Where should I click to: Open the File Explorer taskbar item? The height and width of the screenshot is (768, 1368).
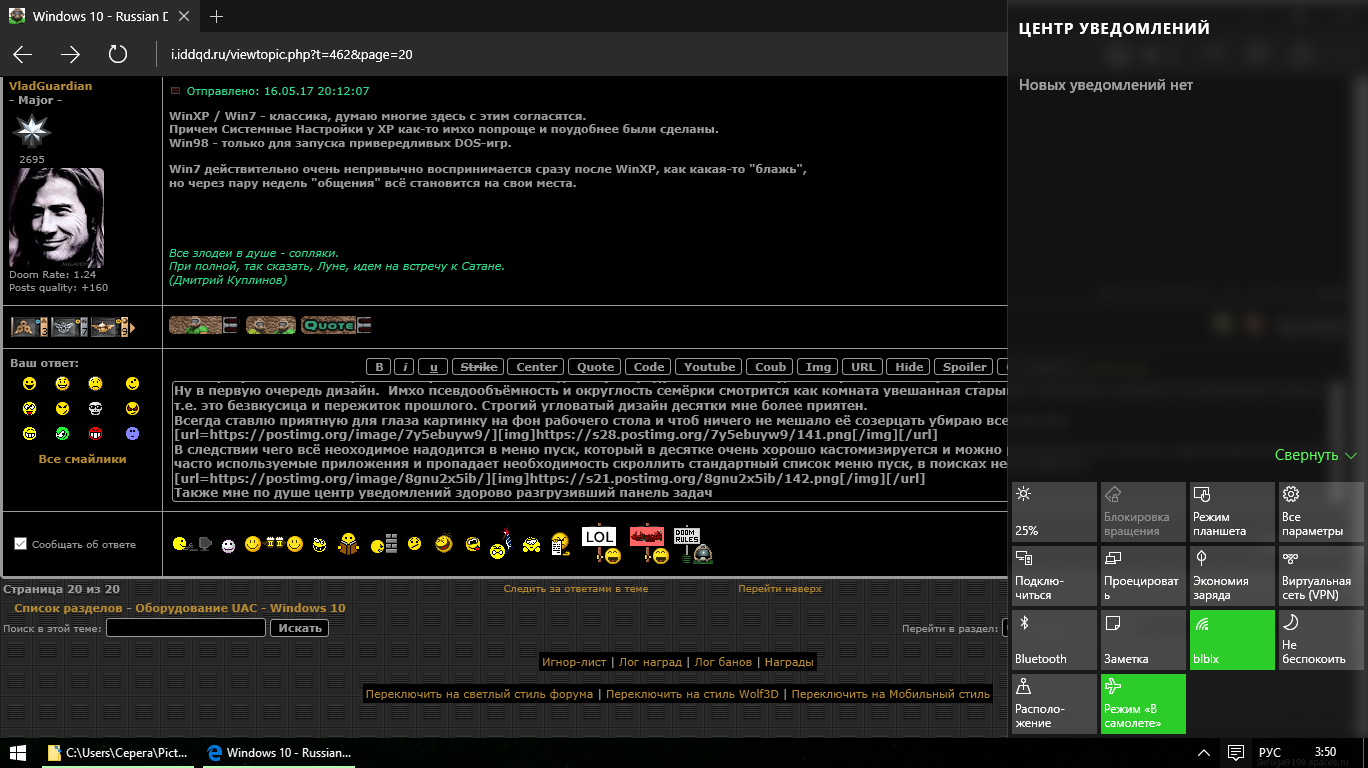click(118, 752)
